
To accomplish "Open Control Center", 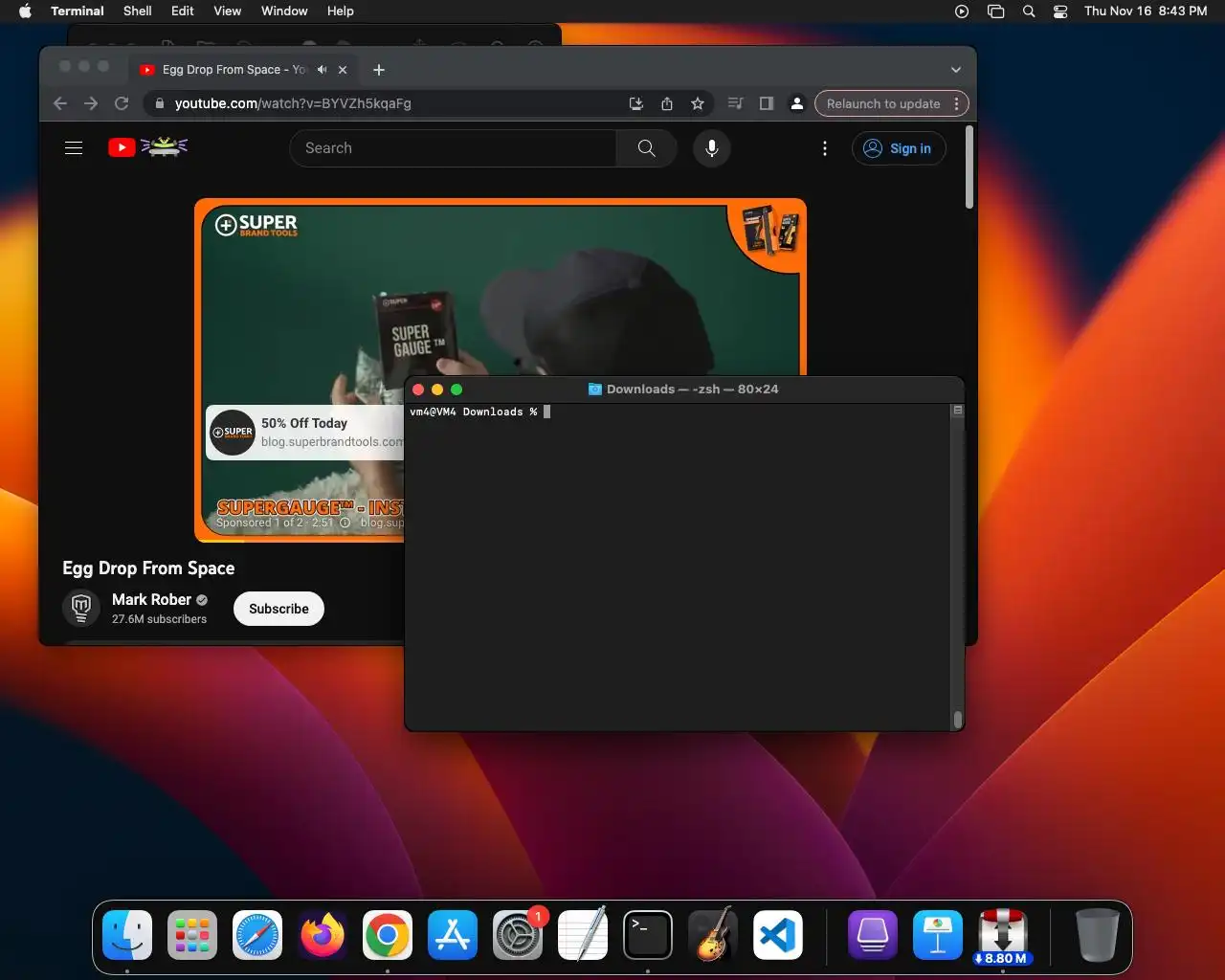I will [1060, 11].
